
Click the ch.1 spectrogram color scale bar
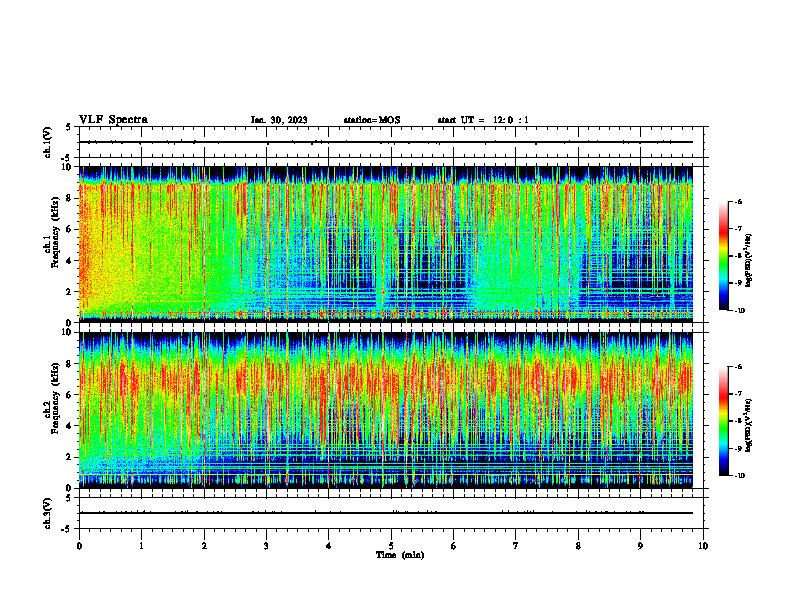coord(723,256)
